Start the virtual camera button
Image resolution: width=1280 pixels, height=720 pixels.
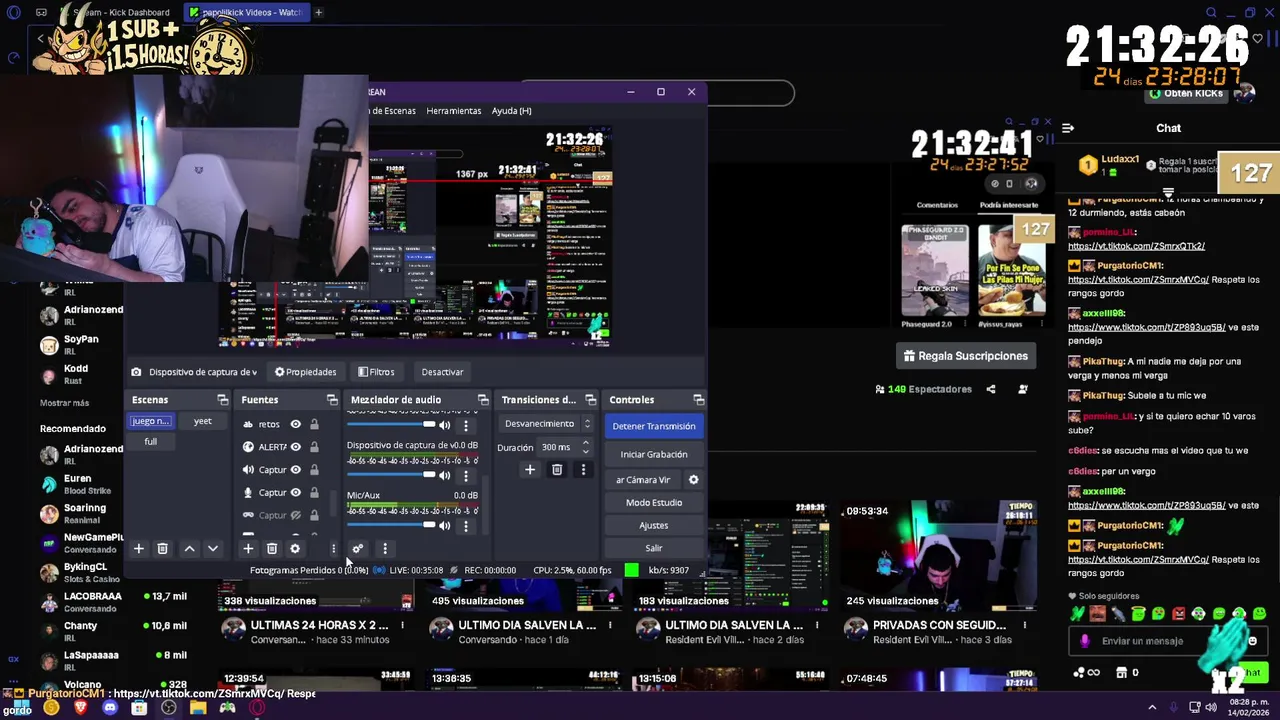(643, 480)
